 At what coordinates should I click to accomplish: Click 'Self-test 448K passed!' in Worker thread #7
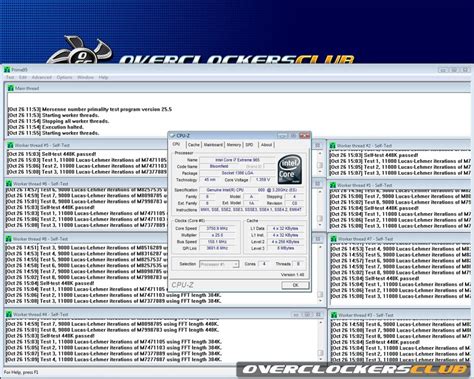tap(375, 278)
